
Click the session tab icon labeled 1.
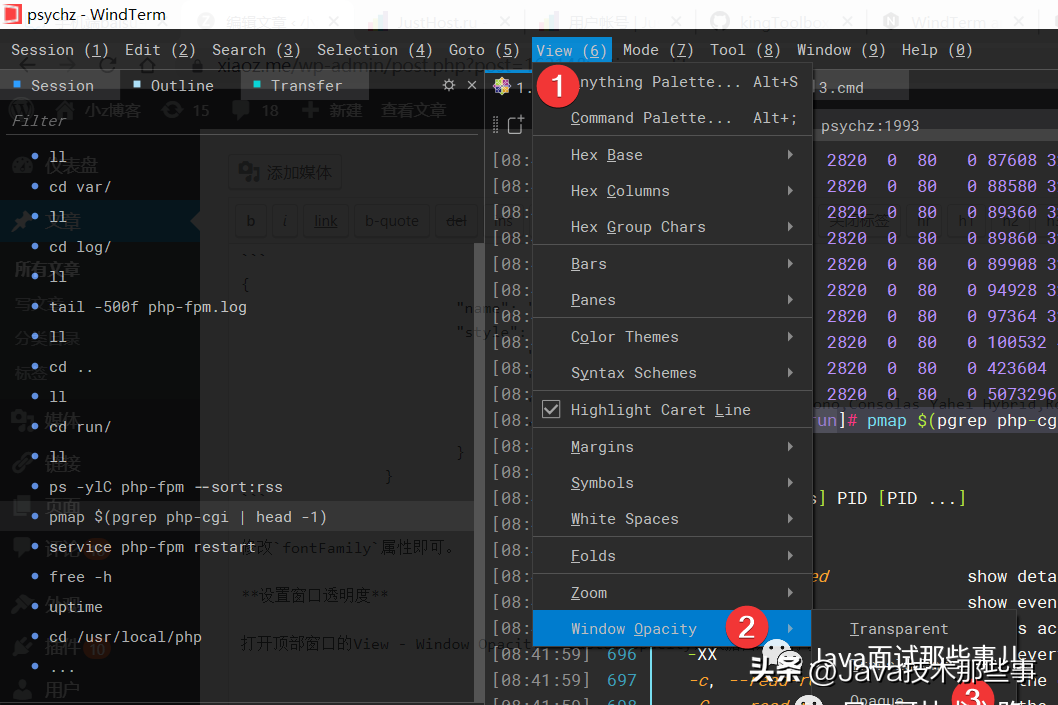pos(502,86)
